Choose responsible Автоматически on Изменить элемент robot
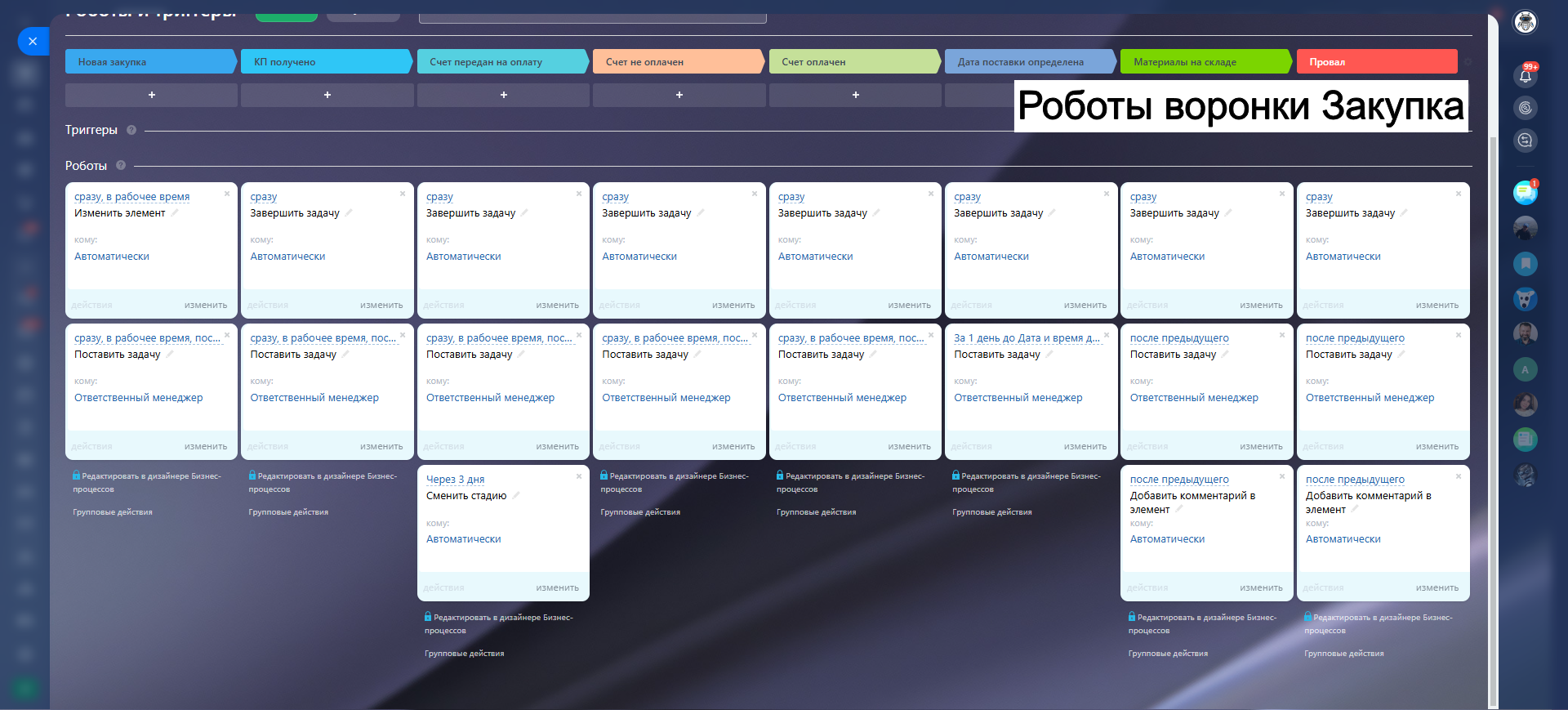Viewport: 1568px width, 710px height. point(112,257)
